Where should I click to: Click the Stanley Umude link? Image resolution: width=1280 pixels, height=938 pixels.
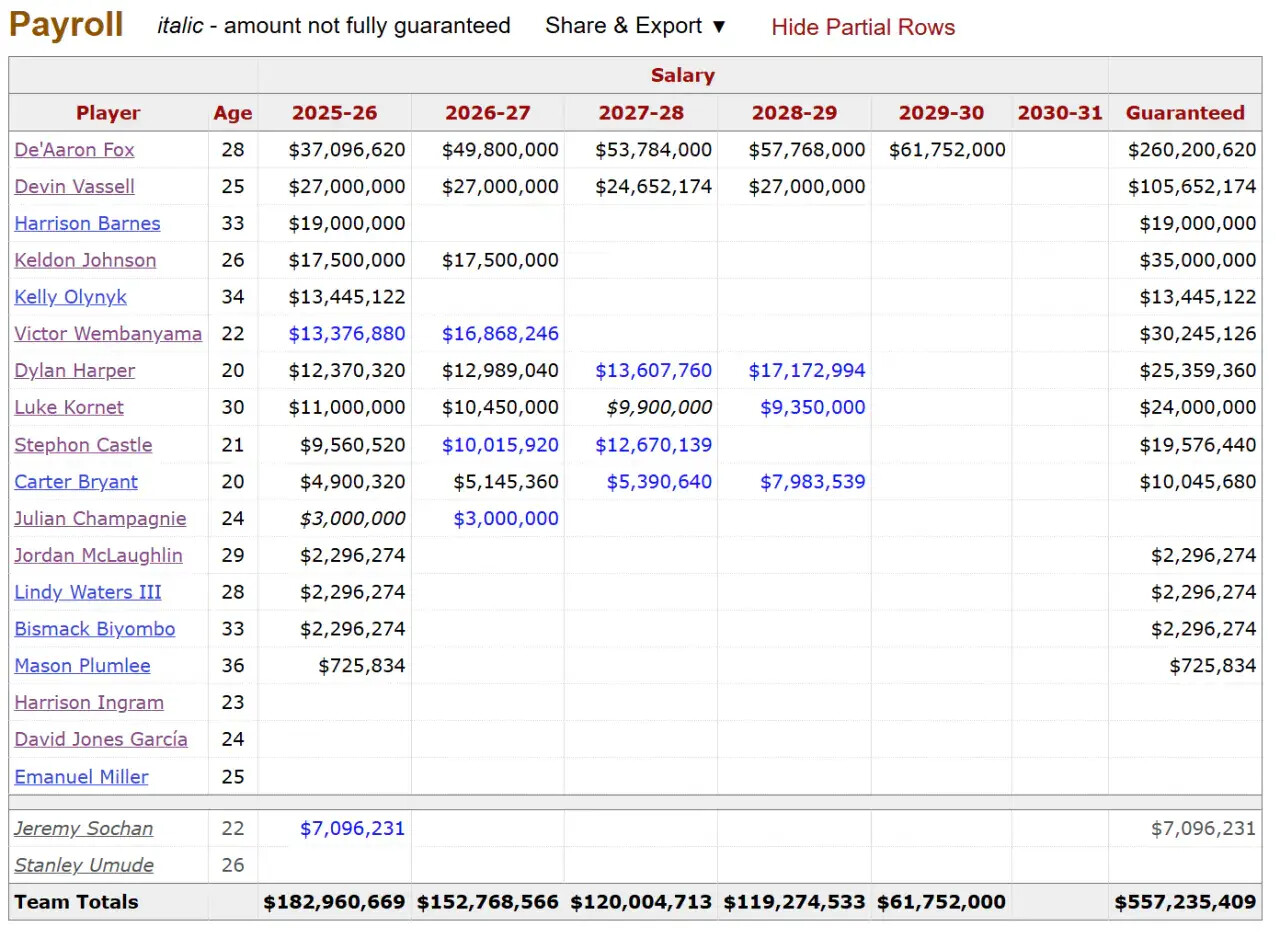click(84, 866)
